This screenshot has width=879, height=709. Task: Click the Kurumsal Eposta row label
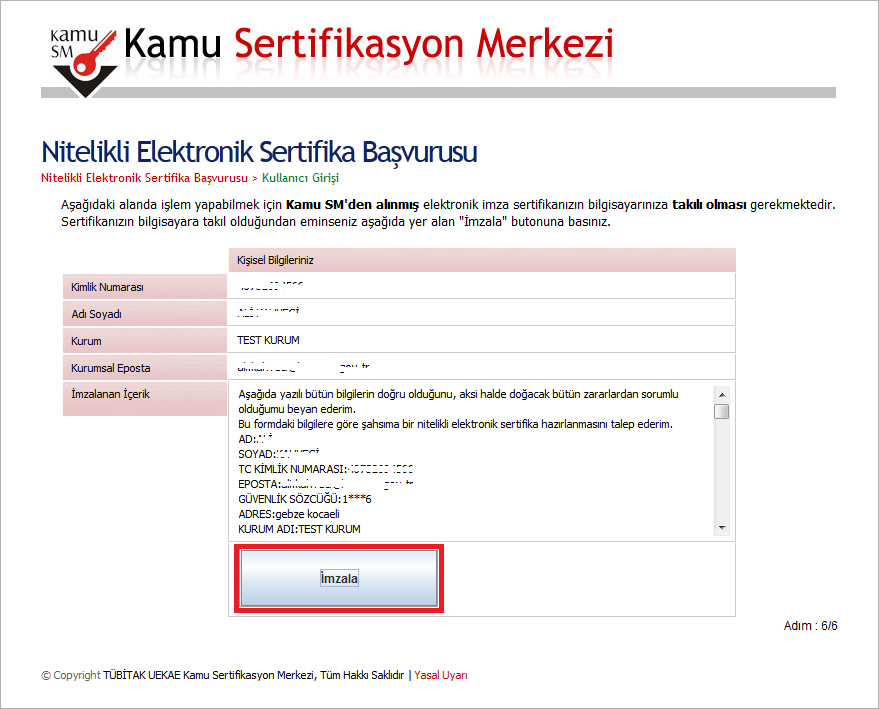[x=145, y=368]
